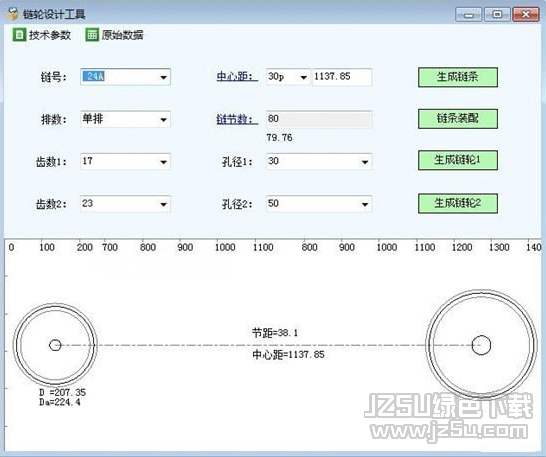Open the 原始数据 menu item
This screenshot has height=457, width=546.
point(115,35)
